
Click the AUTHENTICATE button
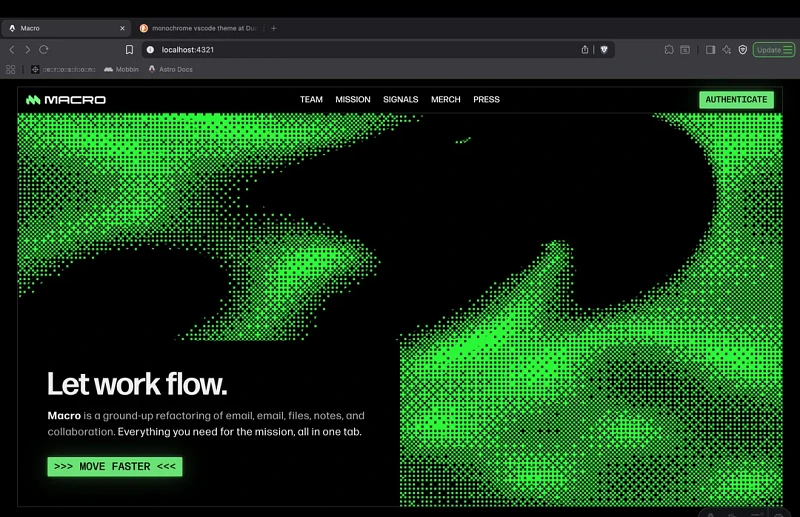(736, 100)
